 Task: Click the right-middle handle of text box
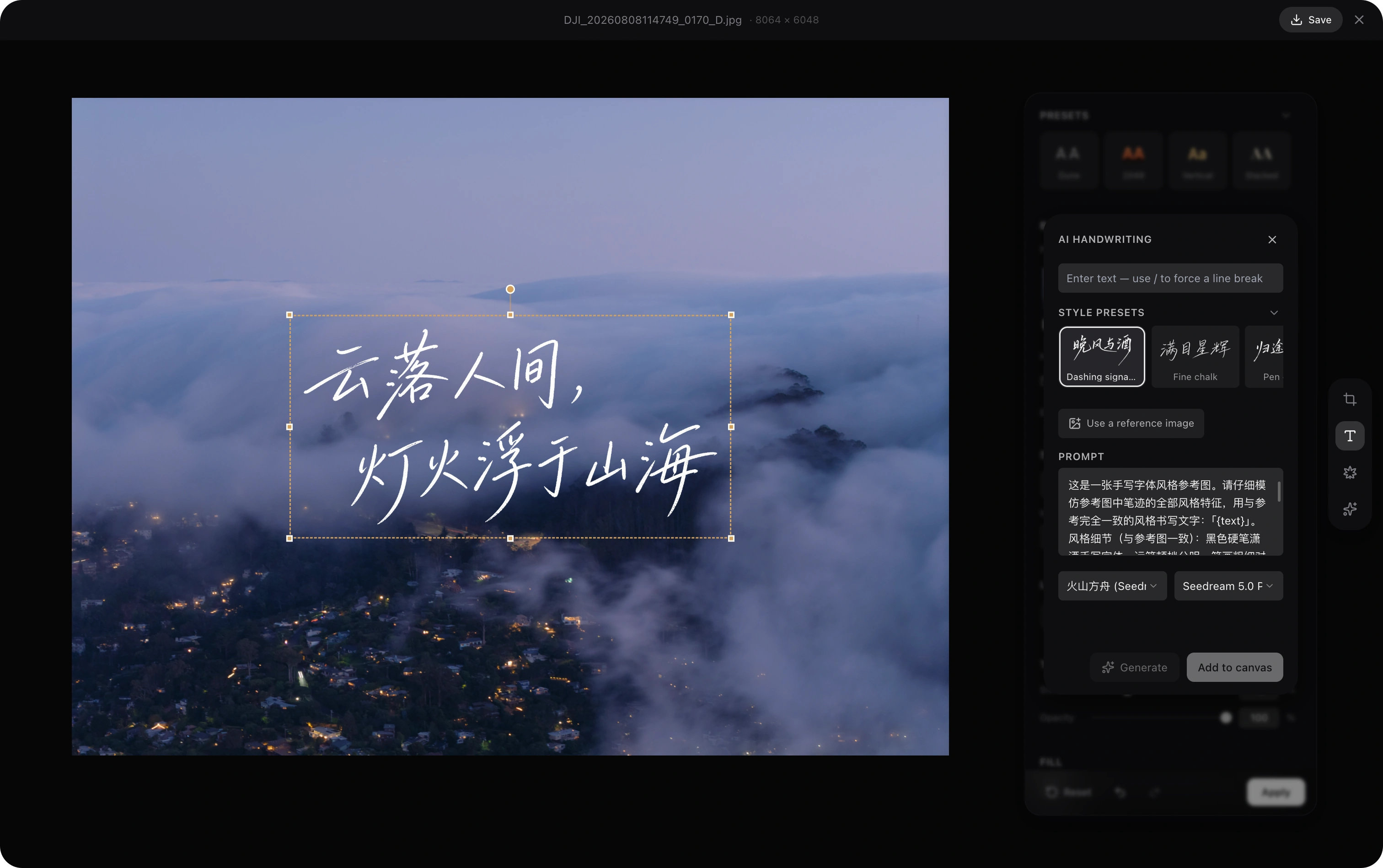[731, 427]
